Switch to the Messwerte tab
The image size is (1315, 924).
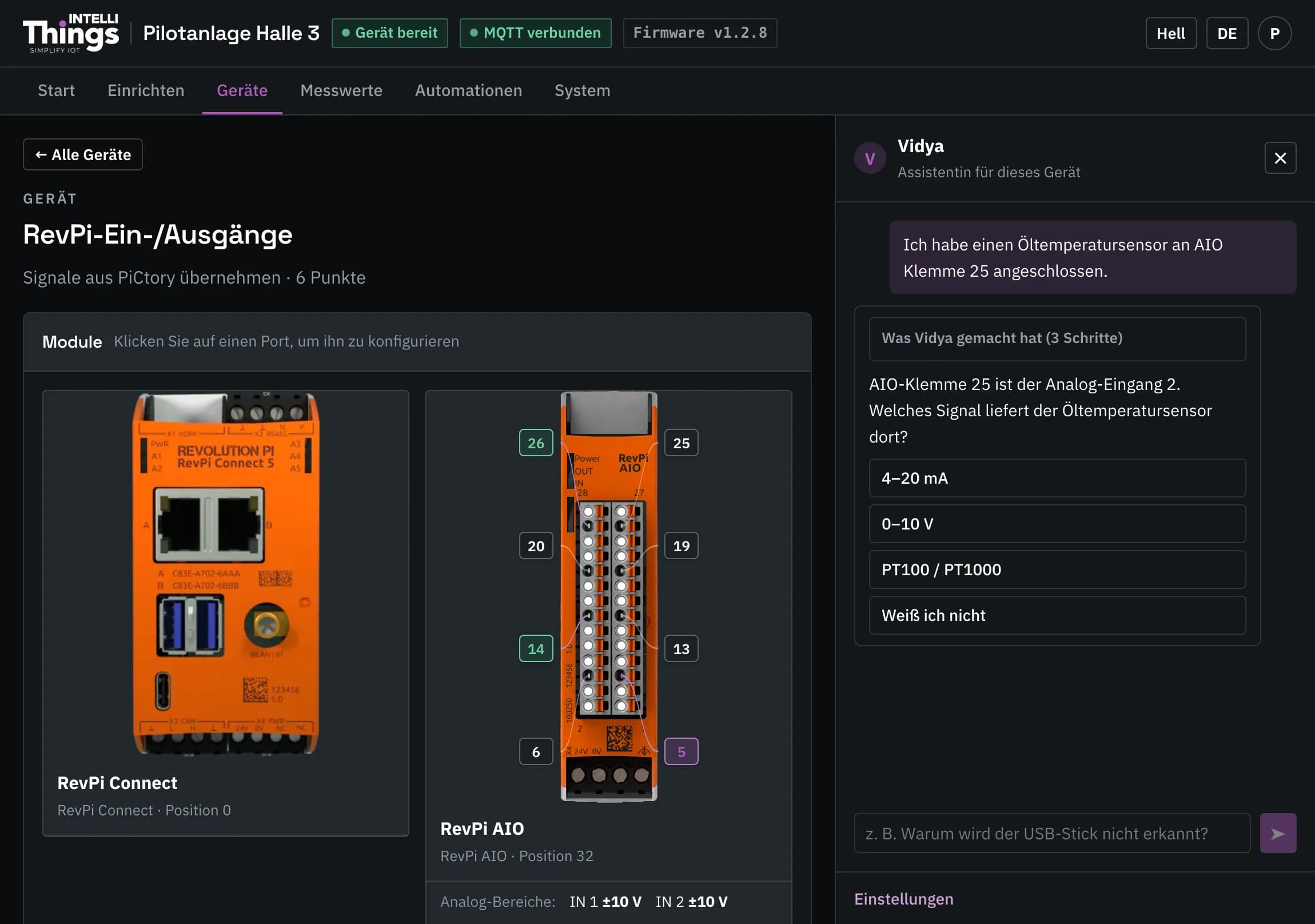coord(341,90)
